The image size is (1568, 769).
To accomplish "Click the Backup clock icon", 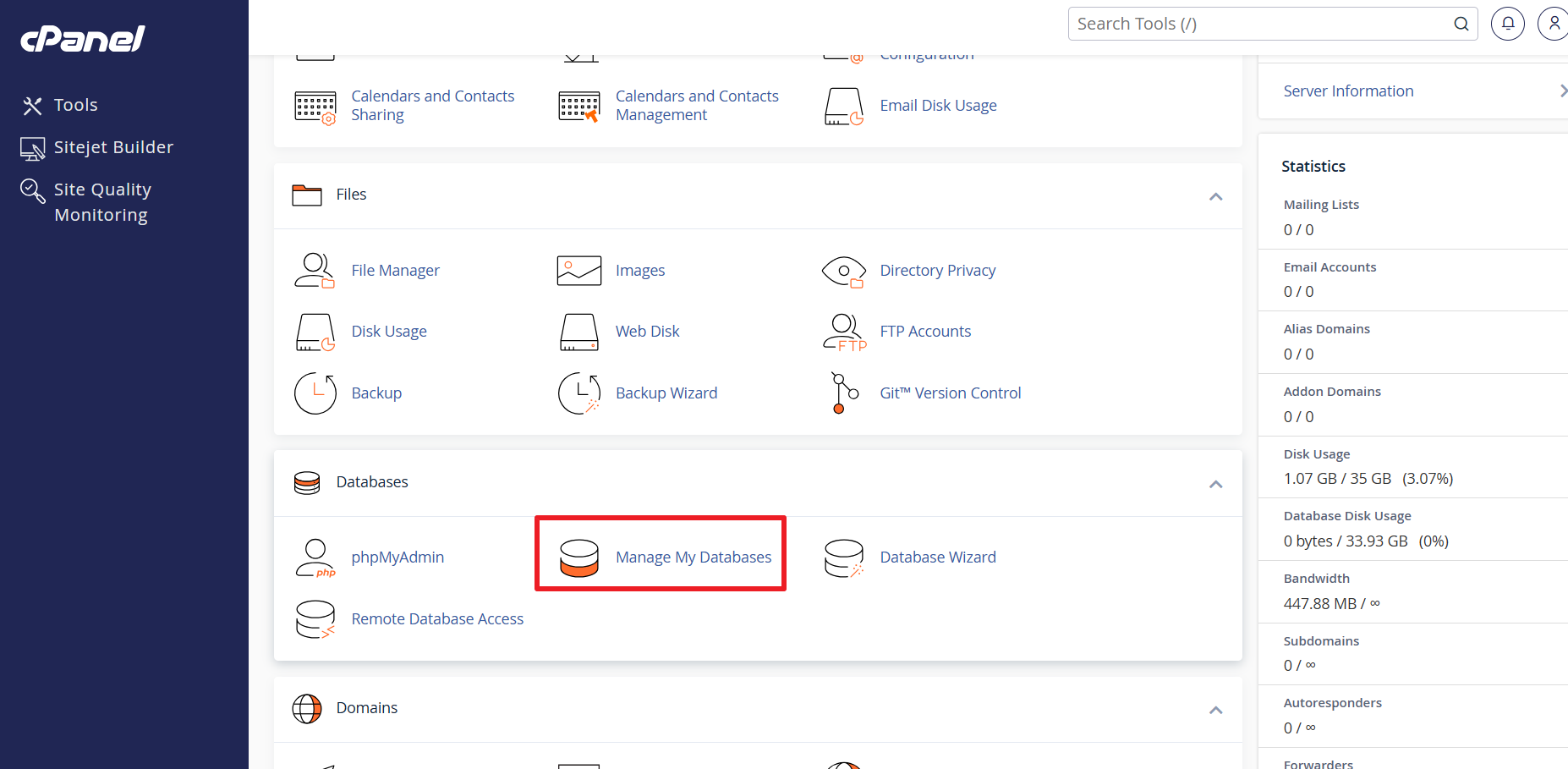I will [x=315, y=393].
